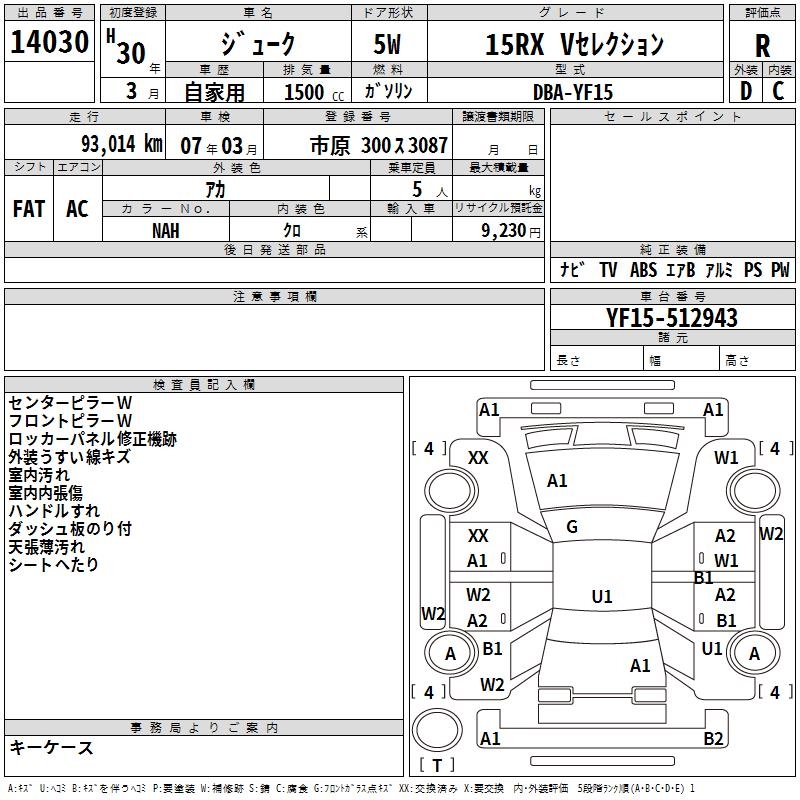Screen dimensions: 800x800
Task: Select the 譲渡書類期限 header
Action: tap(498, 117)
